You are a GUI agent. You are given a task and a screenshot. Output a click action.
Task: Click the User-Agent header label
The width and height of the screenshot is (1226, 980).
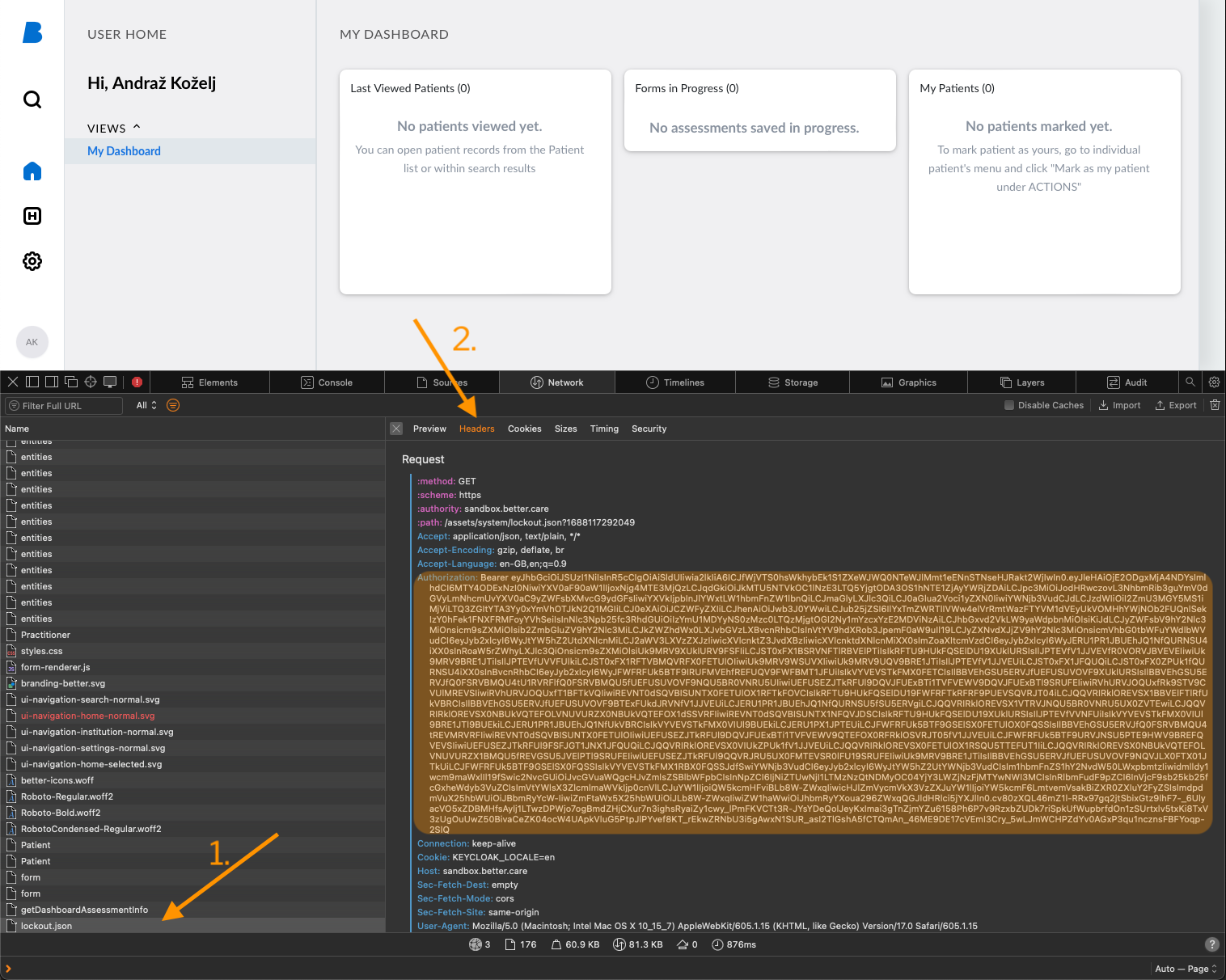click(x=443, y=926)
